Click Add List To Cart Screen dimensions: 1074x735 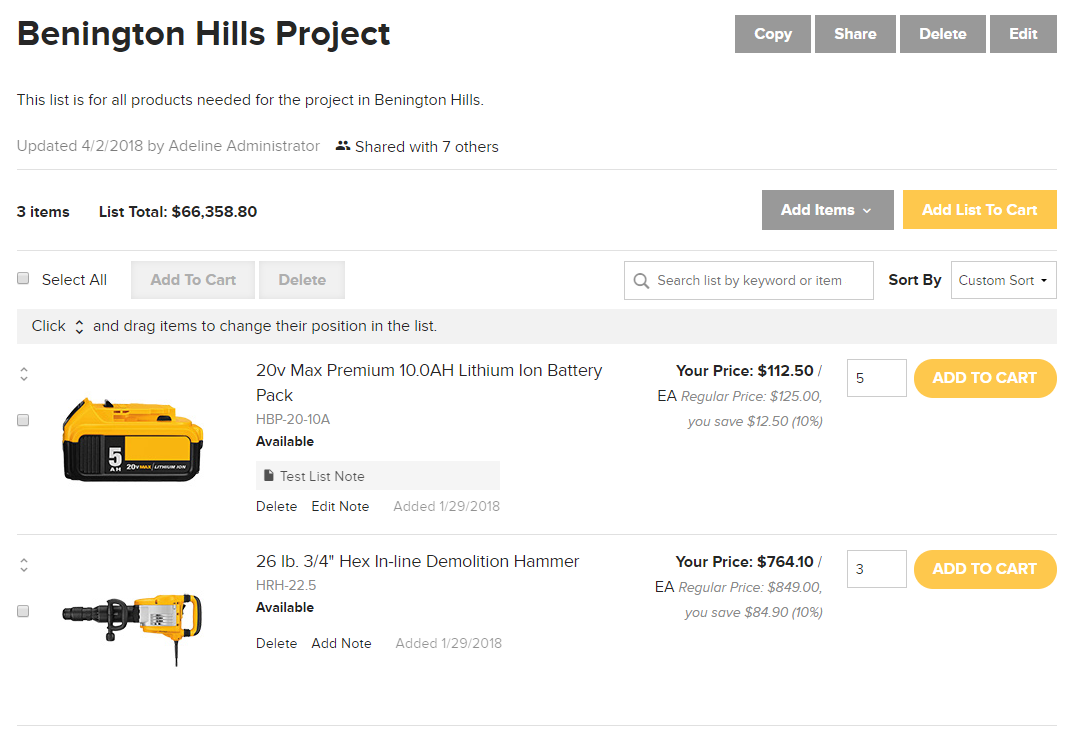pyautogui.click(x=979, y=210)
